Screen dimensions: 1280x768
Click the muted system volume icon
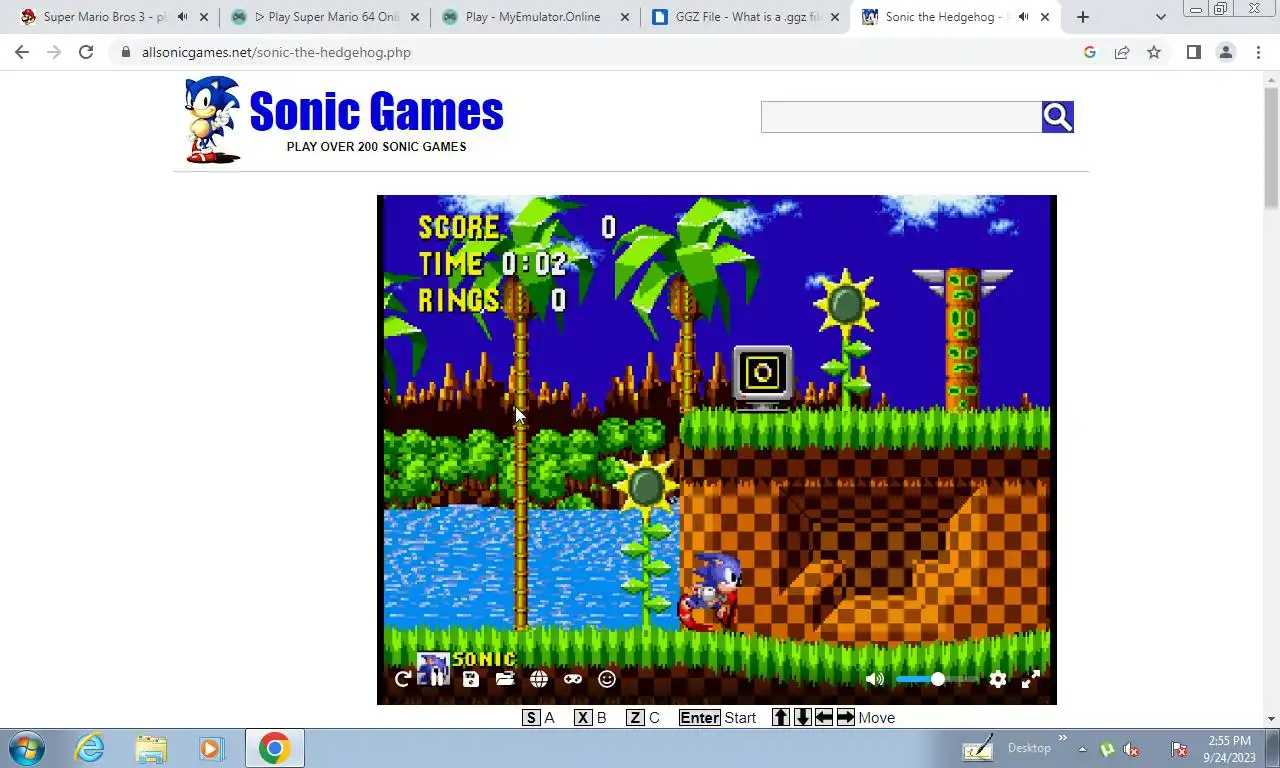pos(1131,749)
